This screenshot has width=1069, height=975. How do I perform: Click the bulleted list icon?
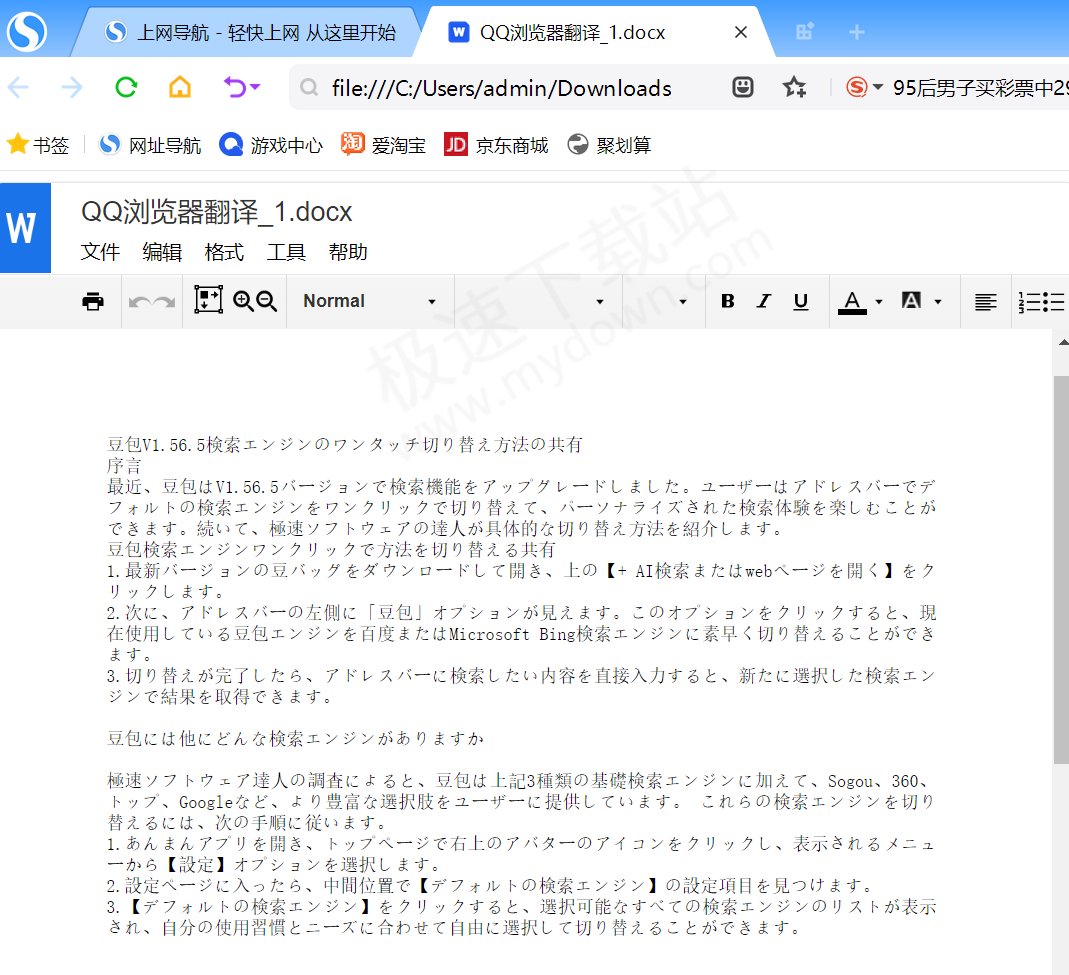(x=1057, y=302)
